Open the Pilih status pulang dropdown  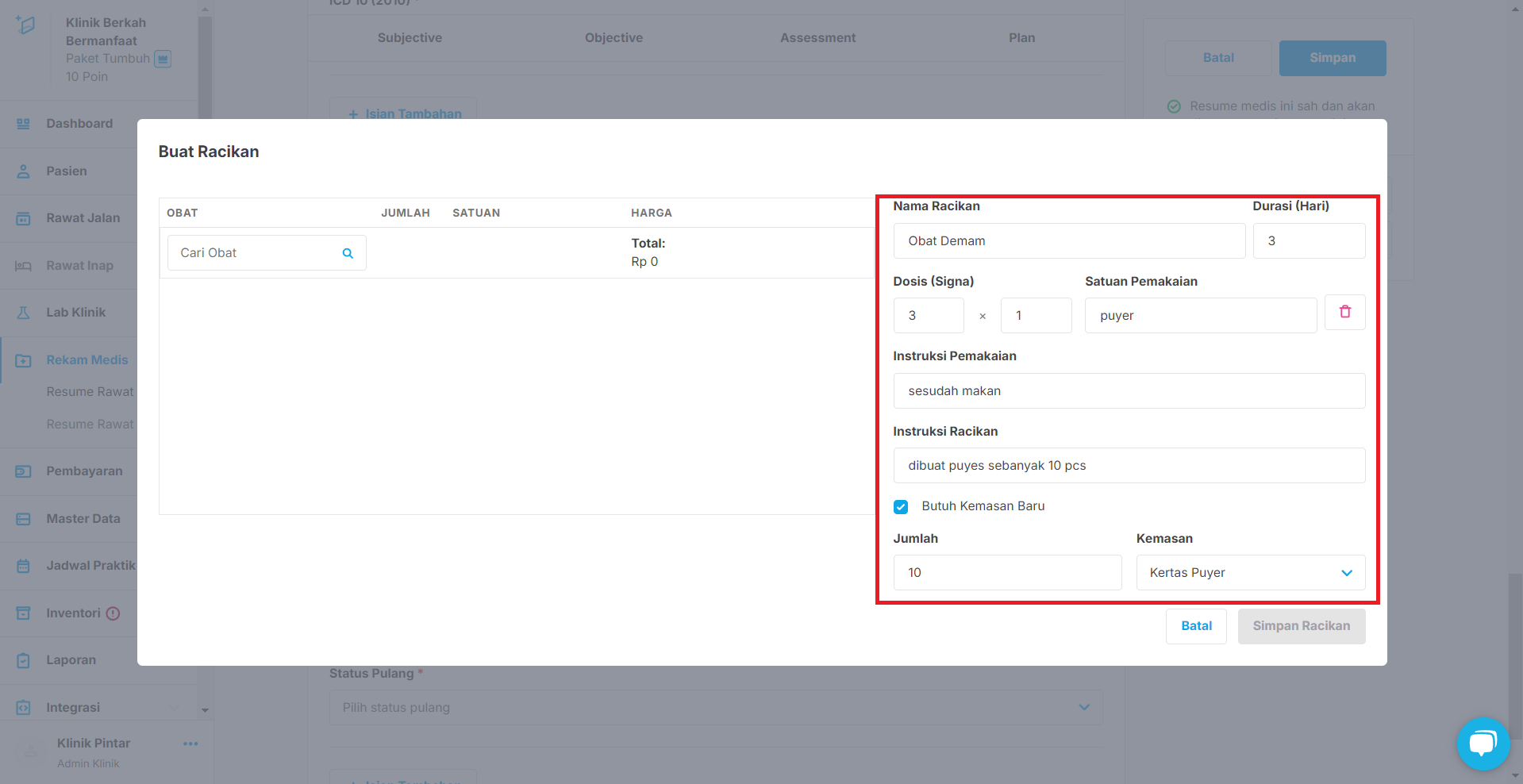point(716,707)
